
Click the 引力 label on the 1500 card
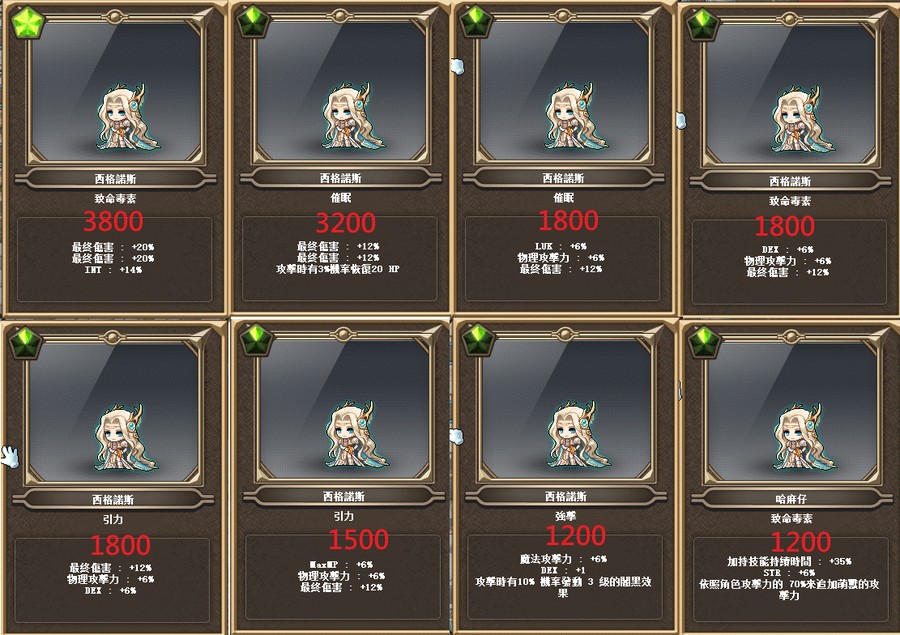click(344, 516)
